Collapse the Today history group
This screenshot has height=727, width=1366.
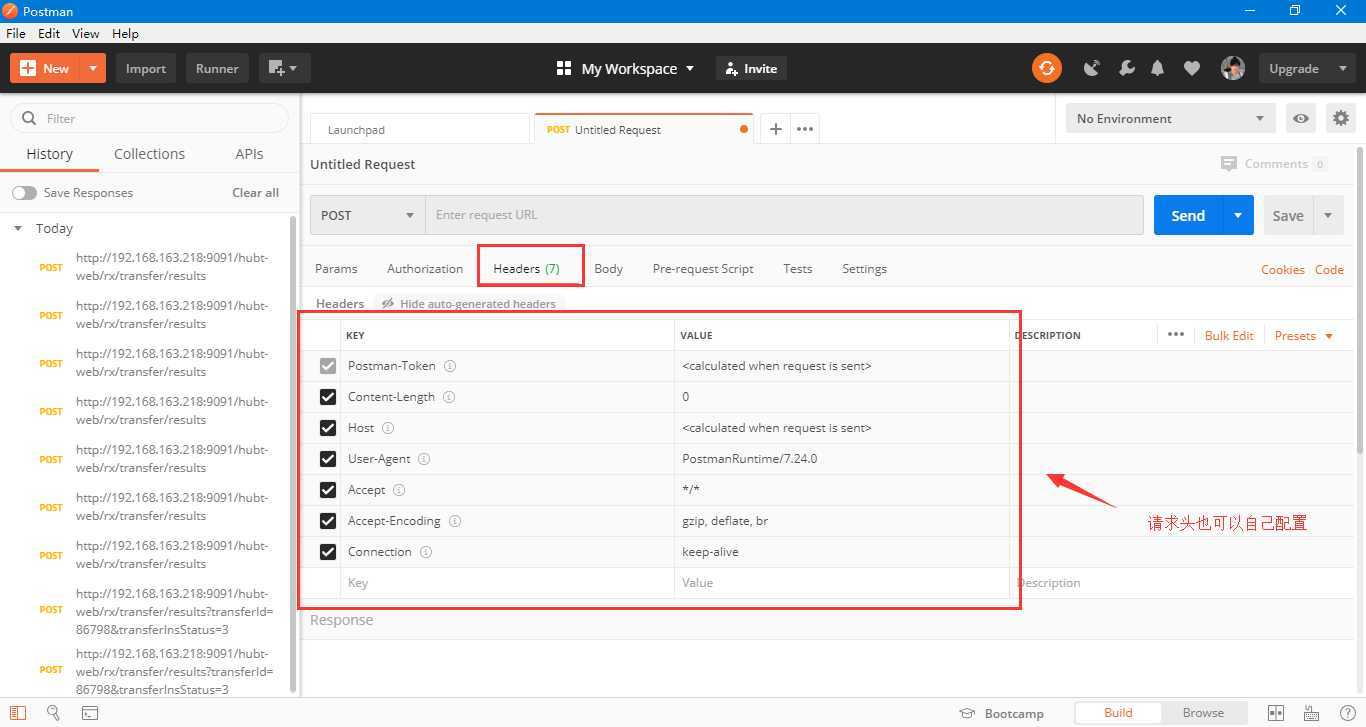(x=17, y=228)
